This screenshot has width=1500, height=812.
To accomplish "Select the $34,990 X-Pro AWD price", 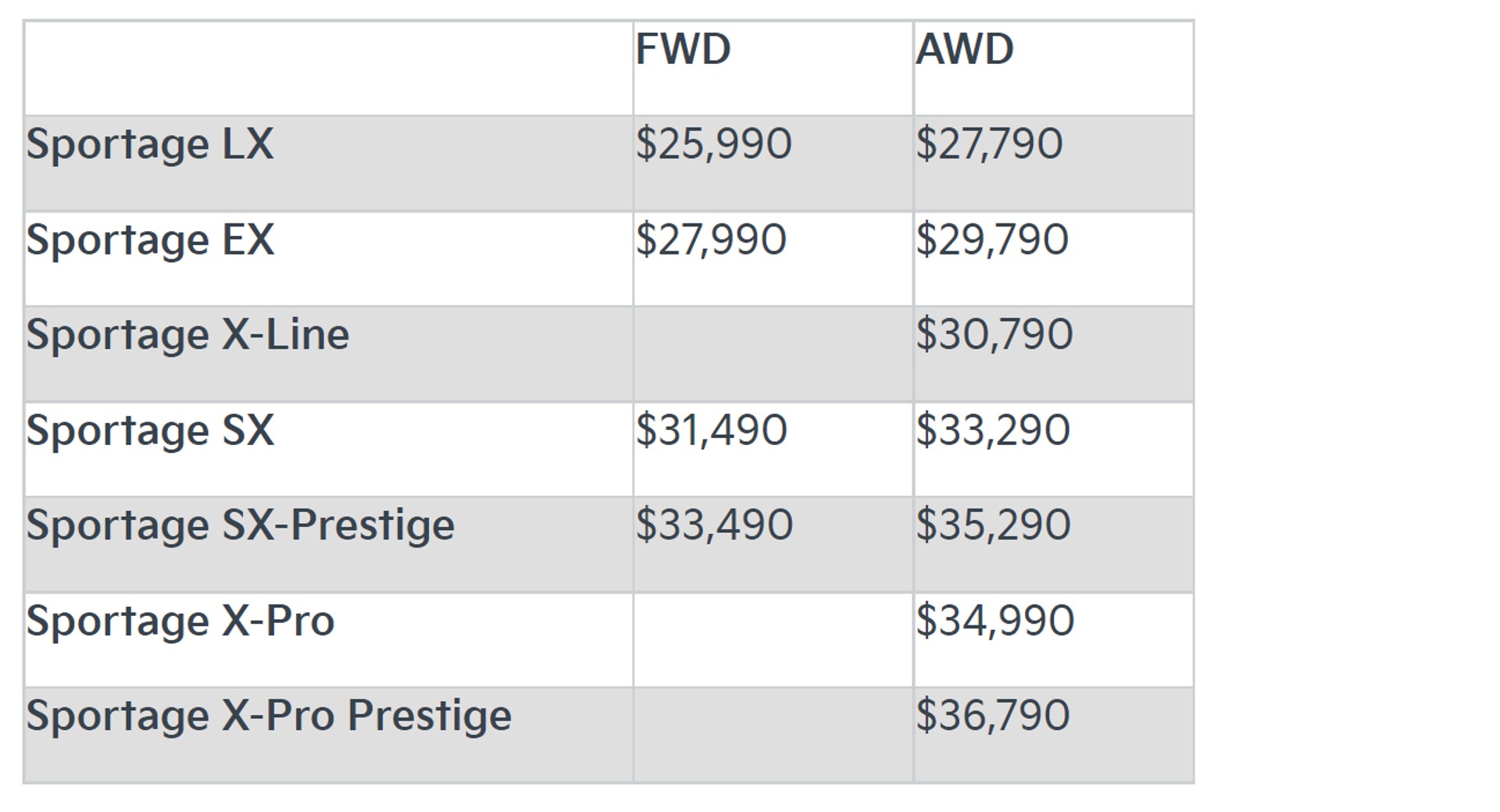I will click(x=995, y=621).
